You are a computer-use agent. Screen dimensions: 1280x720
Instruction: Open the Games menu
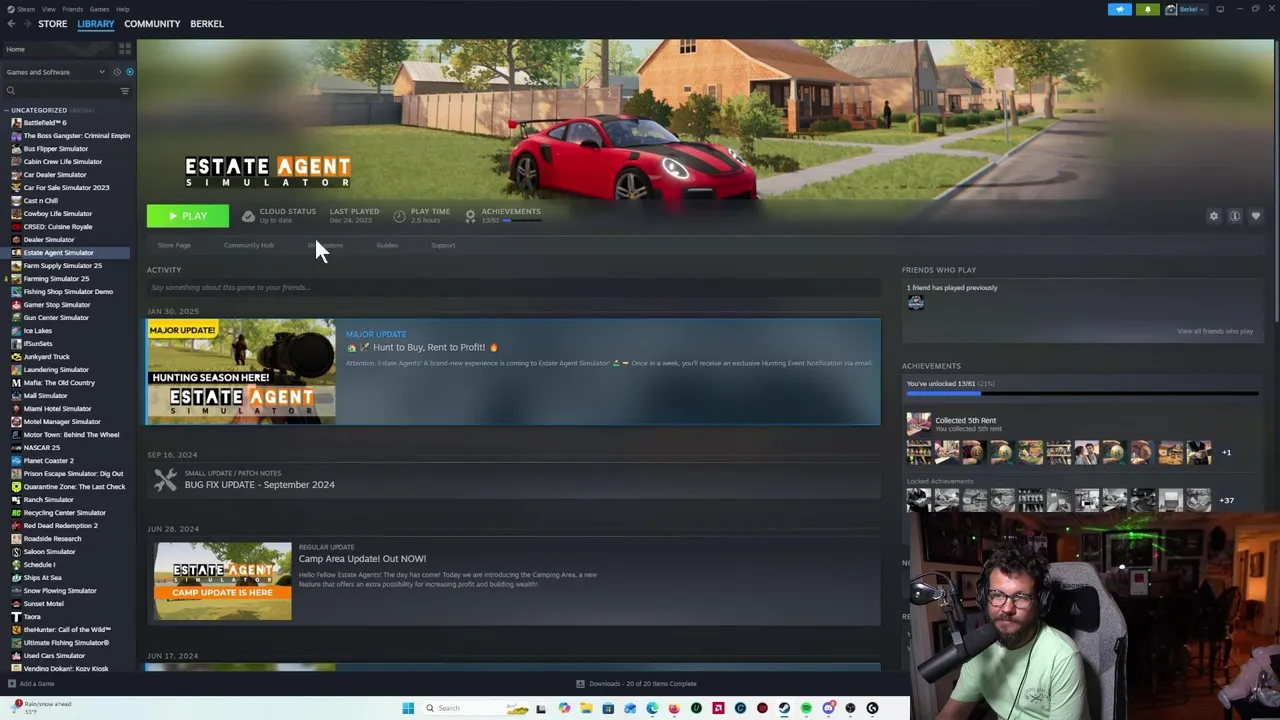pyautogui.click(x=99, y=9)
